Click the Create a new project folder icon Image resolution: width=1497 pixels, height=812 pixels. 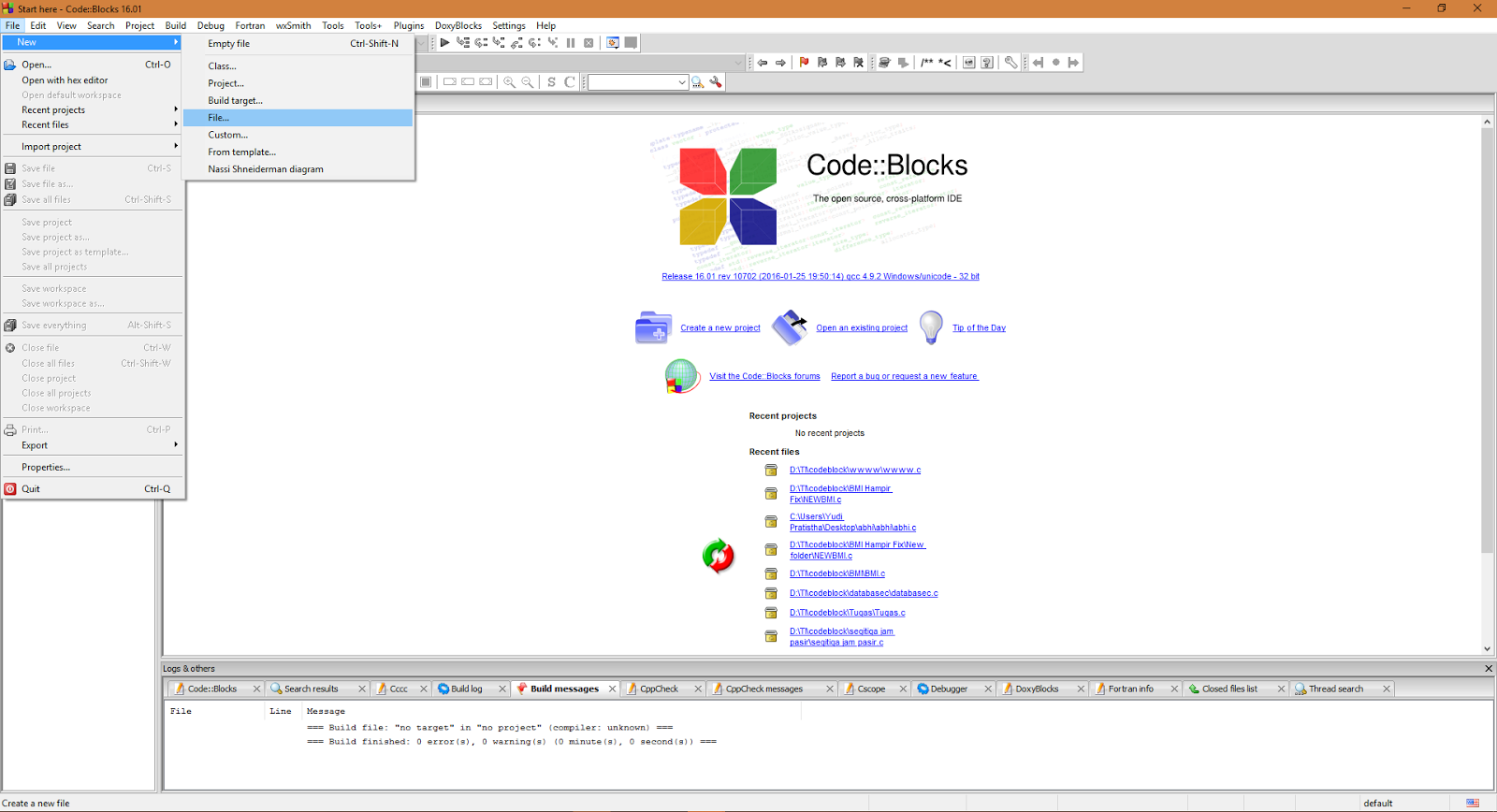coord(653,327)
